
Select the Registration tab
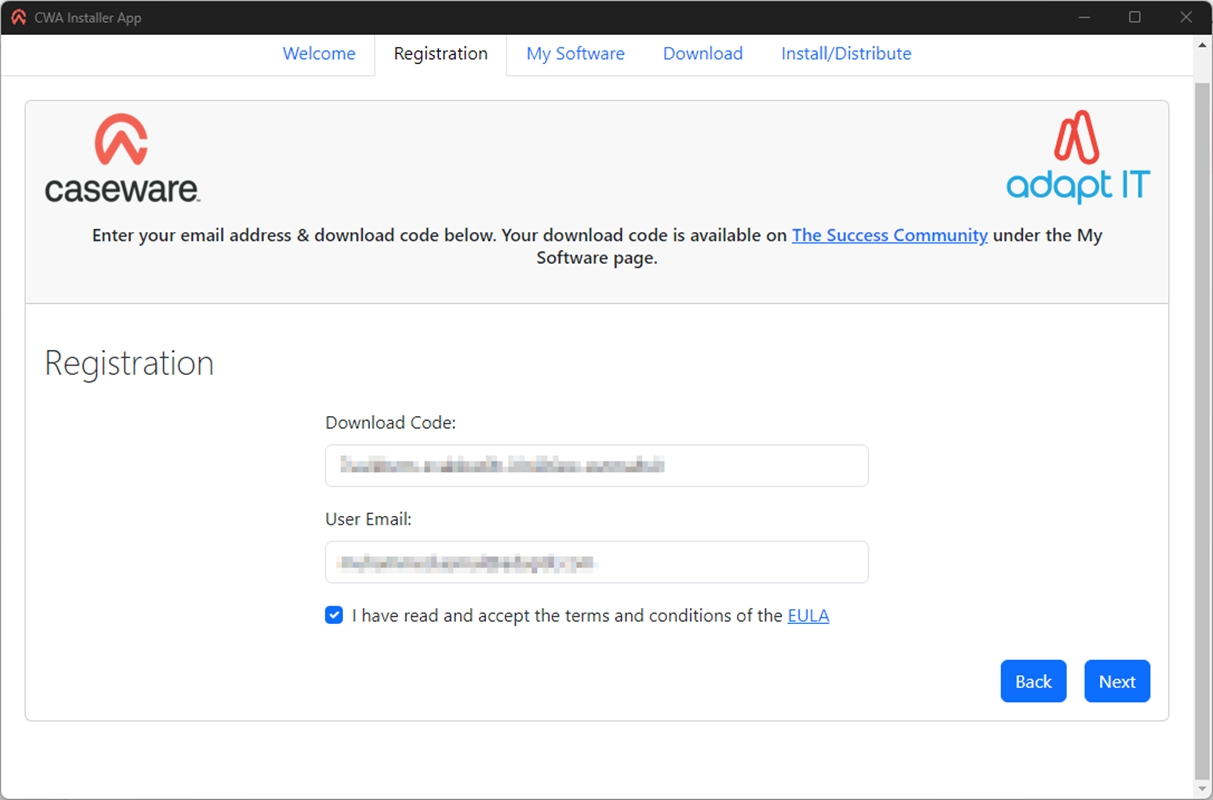[x=440, y=54]
